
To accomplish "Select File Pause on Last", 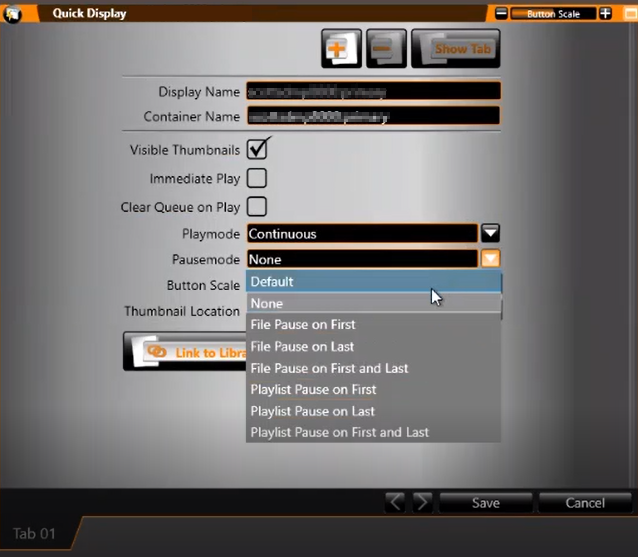I will (374, 347).
